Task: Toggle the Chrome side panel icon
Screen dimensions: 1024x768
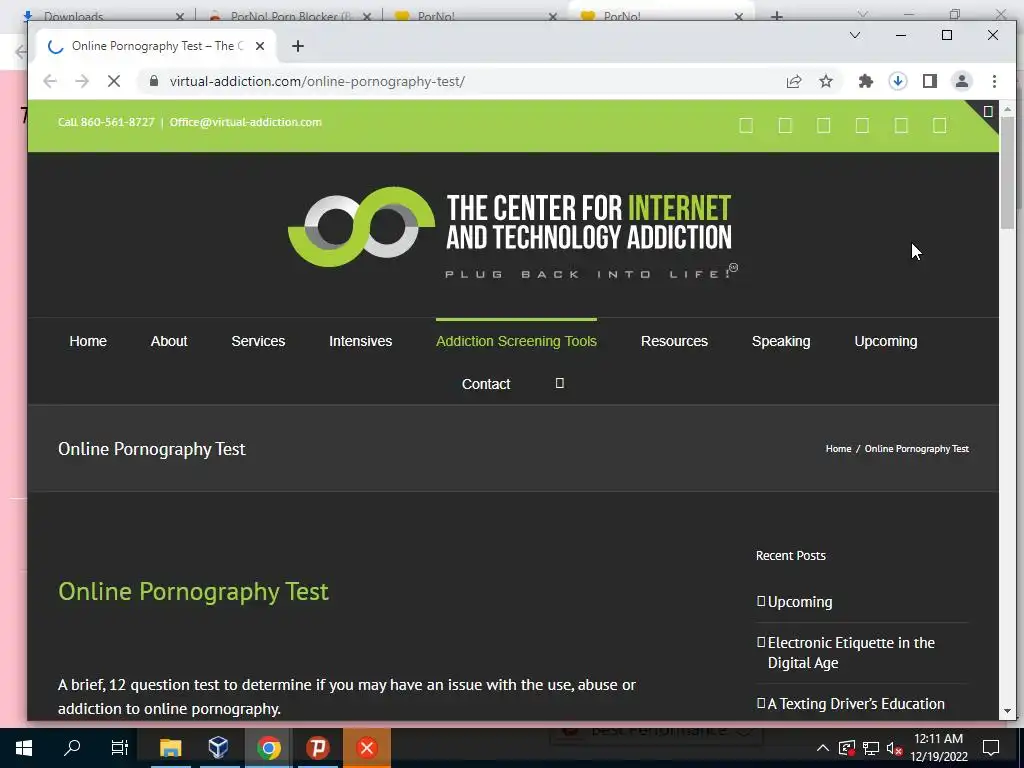Action: (930, 81)
